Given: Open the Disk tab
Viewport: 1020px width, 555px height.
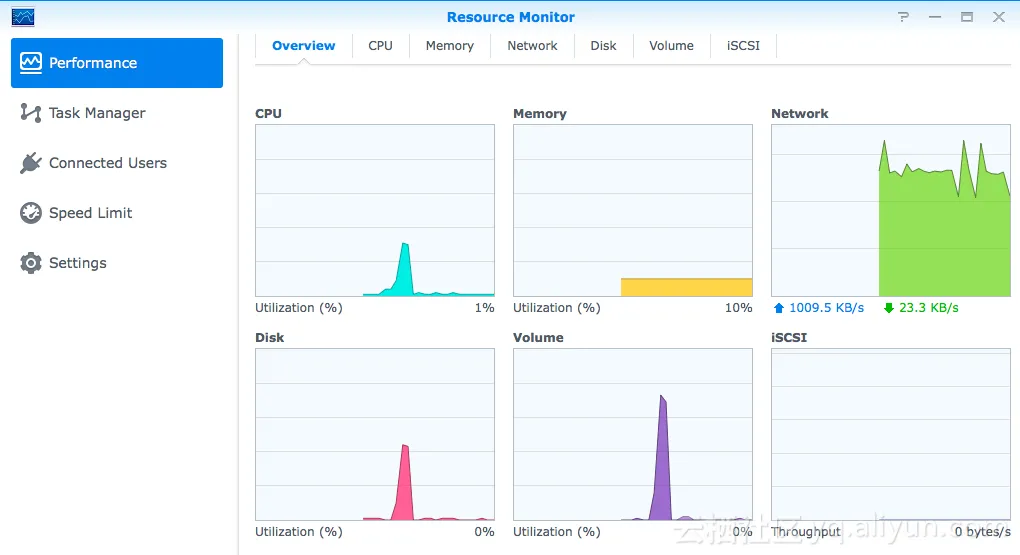Looking at the screenshot, I should point(603,46).
